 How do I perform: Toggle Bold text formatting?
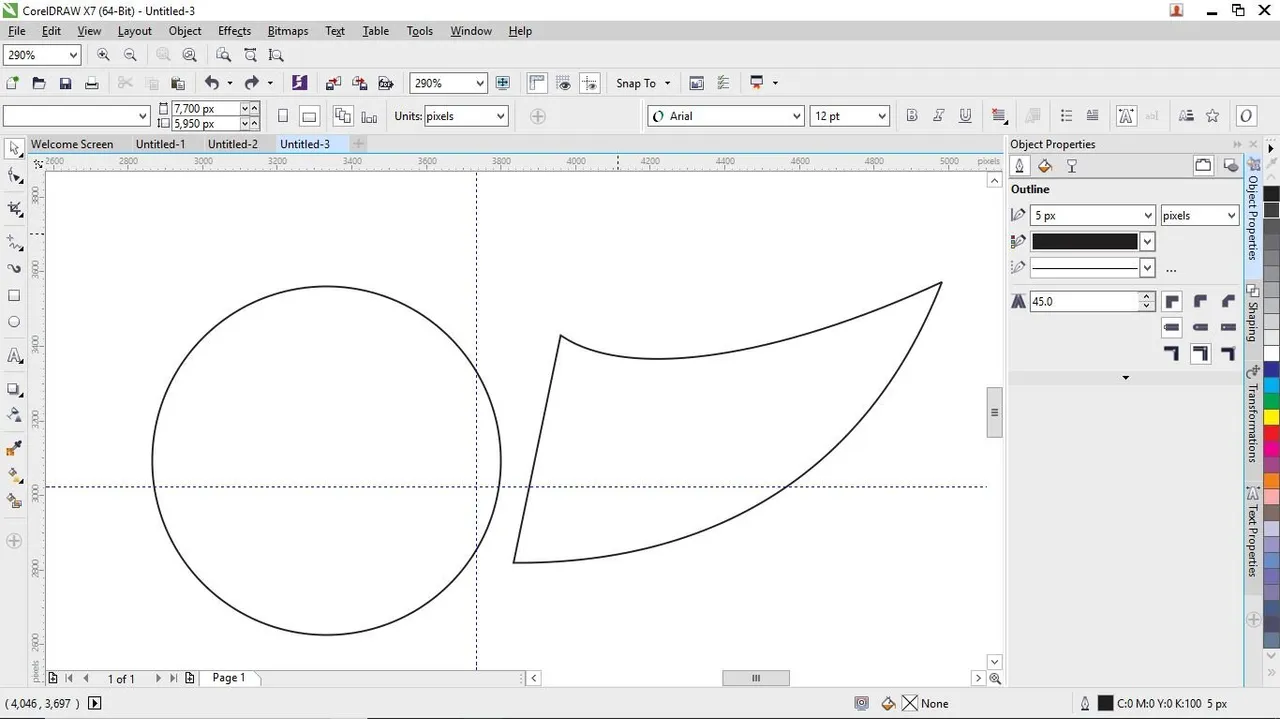(x=912, y=116)
